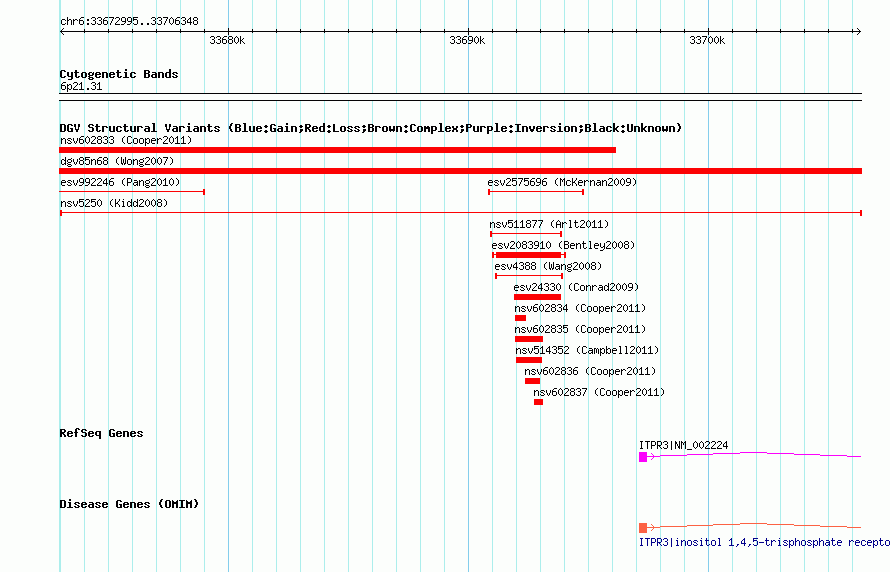Select the nsv602833 red loss bar

coord(338,150)
